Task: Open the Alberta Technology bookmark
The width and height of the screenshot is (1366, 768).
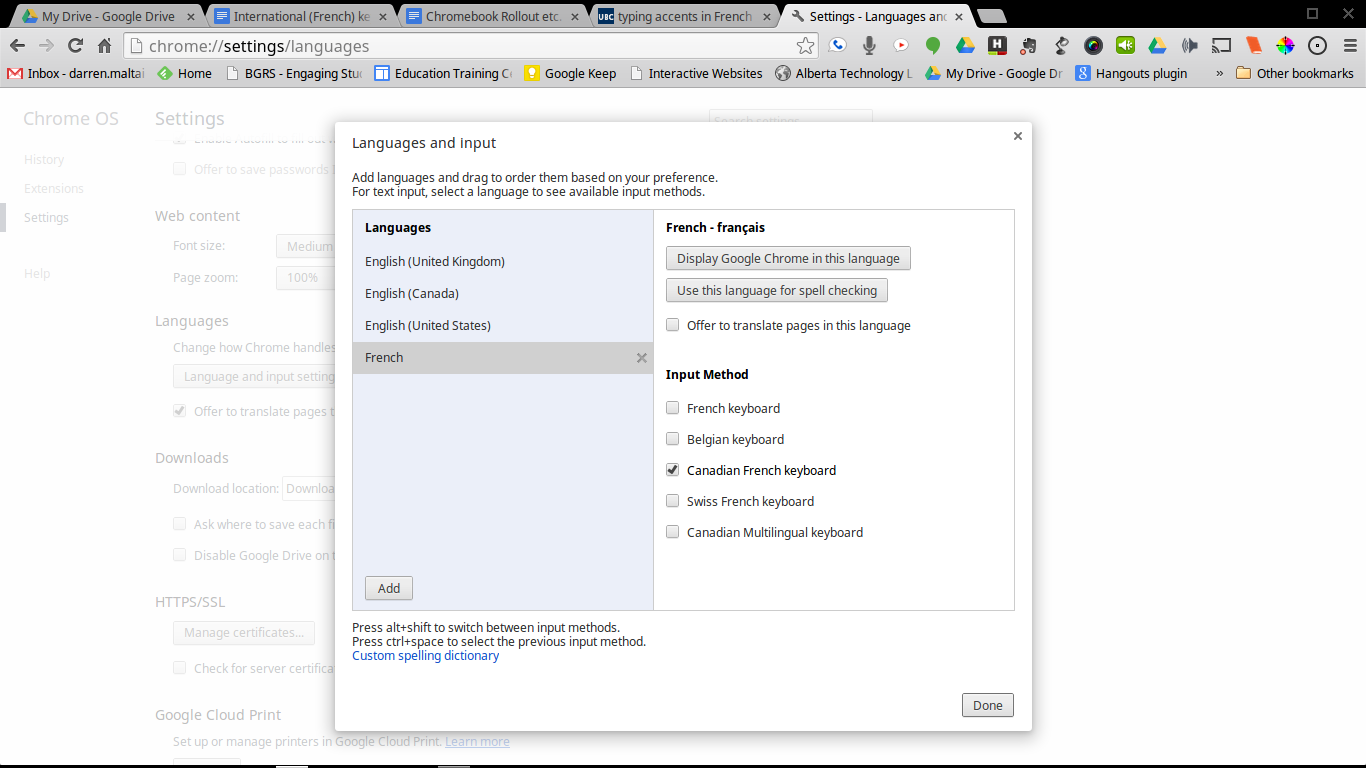Action: point(844,73)
